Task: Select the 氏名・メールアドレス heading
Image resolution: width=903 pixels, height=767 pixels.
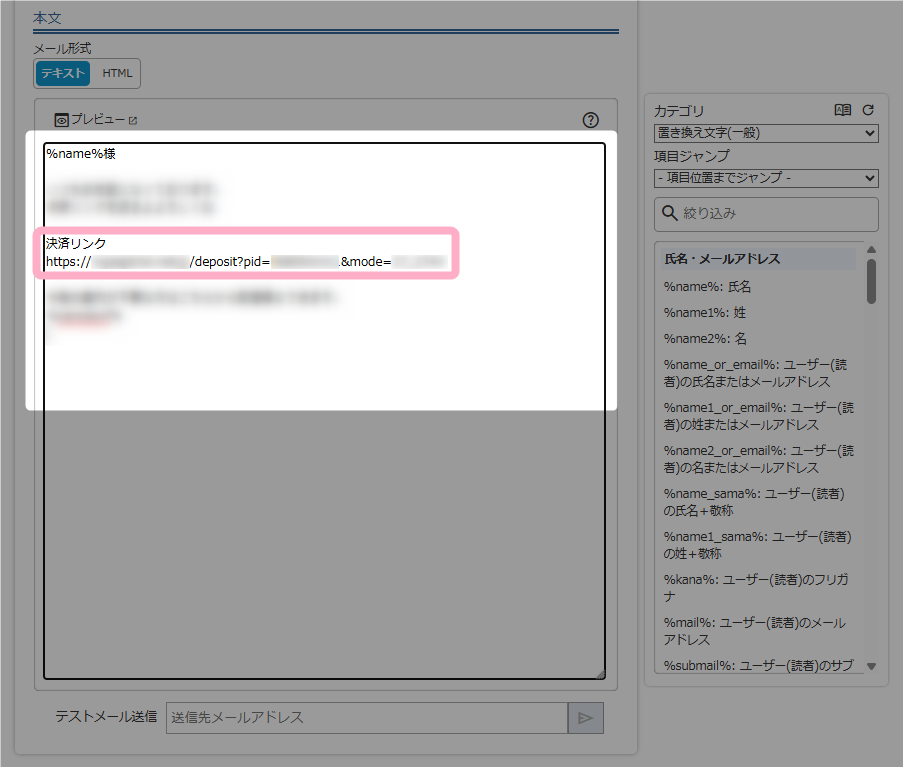Action: pos(756,259)
